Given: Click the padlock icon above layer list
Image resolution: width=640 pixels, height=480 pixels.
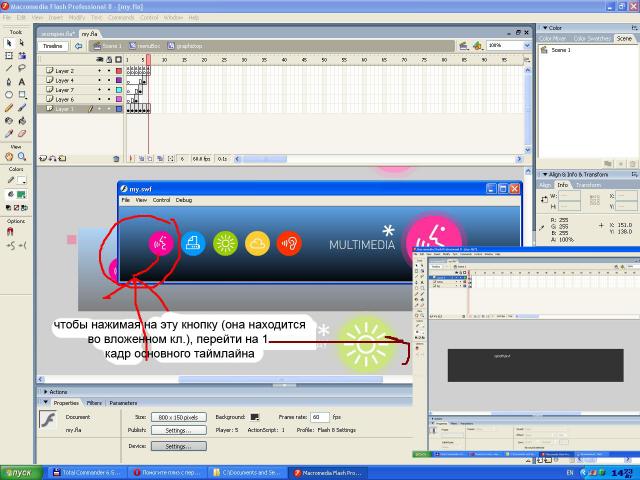Looking at the screenshot, I should 109,60.
